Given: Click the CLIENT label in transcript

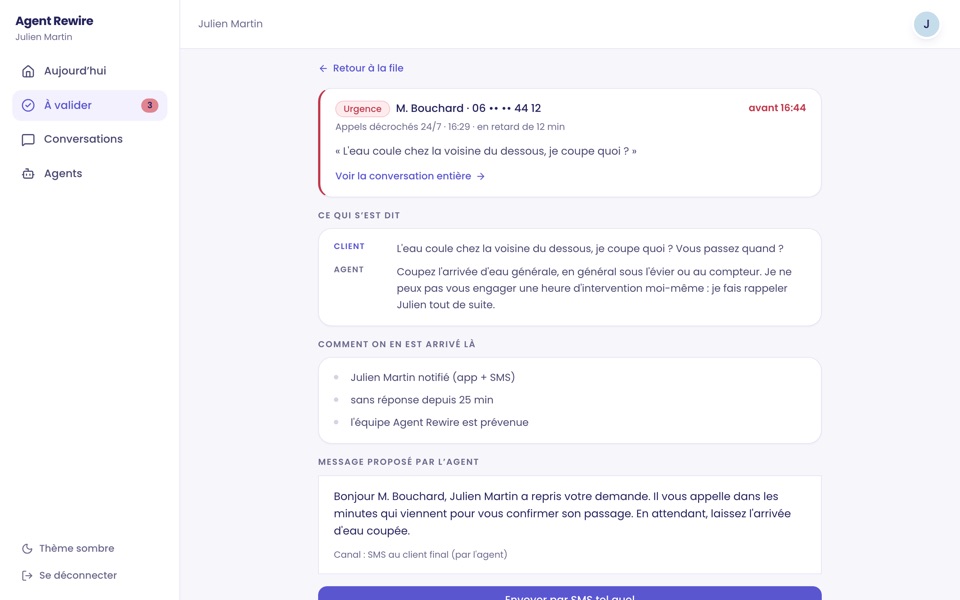Looking at the screenshot, I should point(349,246).
